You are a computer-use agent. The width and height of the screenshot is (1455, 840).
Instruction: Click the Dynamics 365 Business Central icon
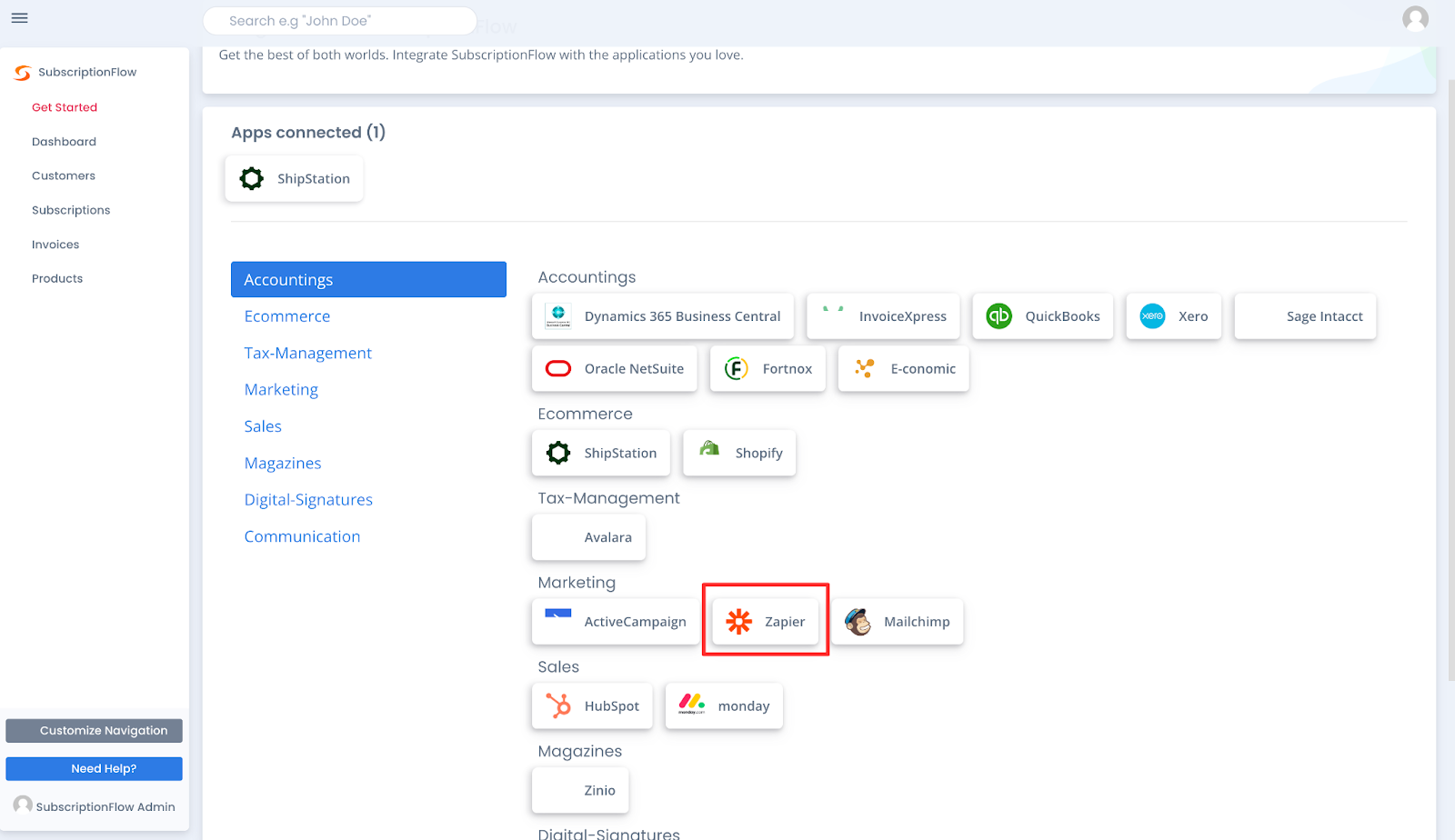558,316
